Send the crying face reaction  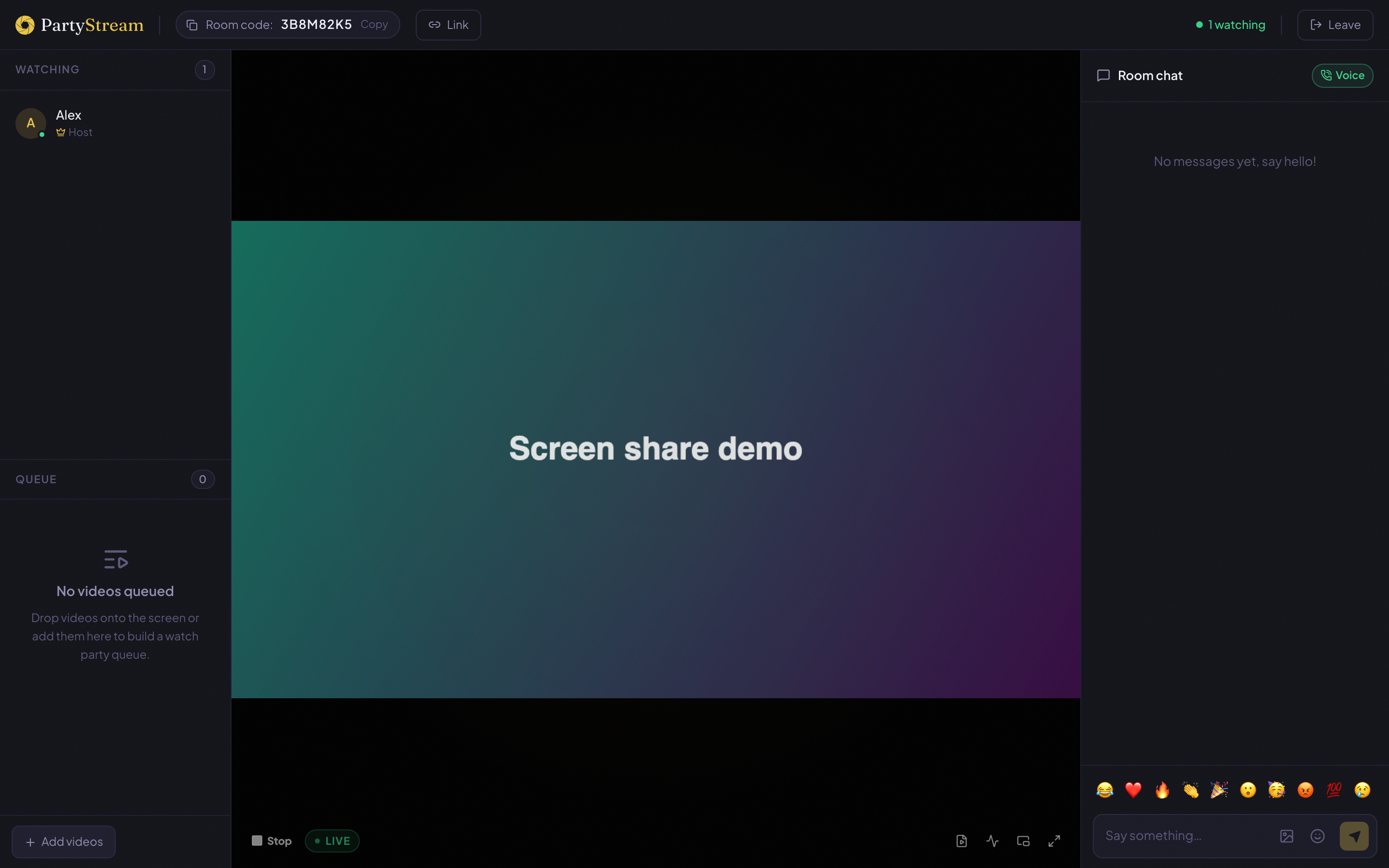click(x=1362, y=790)
